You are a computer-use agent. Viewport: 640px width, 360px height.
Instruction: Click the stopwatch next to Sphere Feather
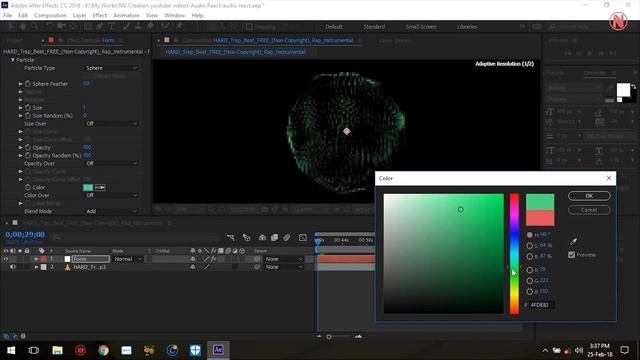click(28, 84)
